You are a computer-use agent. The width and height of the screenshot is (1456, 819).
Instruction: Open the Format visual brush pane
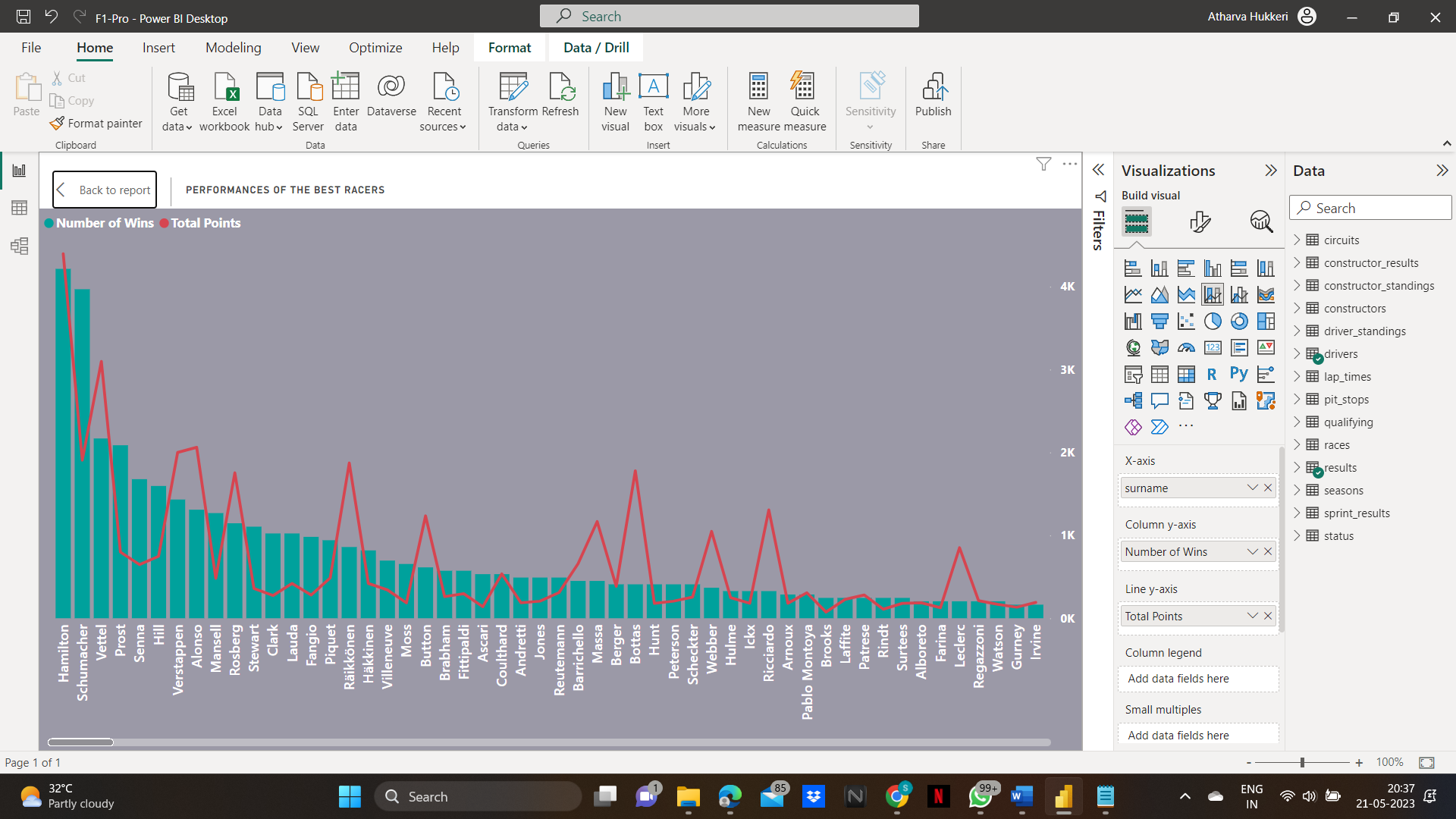pyautogui.click(x=1200, y=221)
